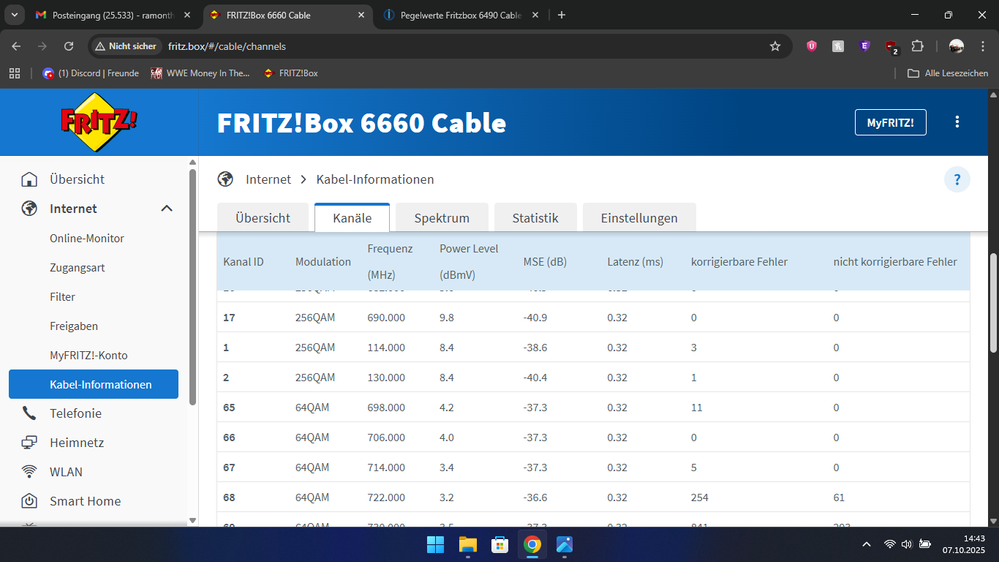Image resolution: width=999 pixels, height=562 pixels.
Task: Click the address bar URL
Action: (227, 46)
